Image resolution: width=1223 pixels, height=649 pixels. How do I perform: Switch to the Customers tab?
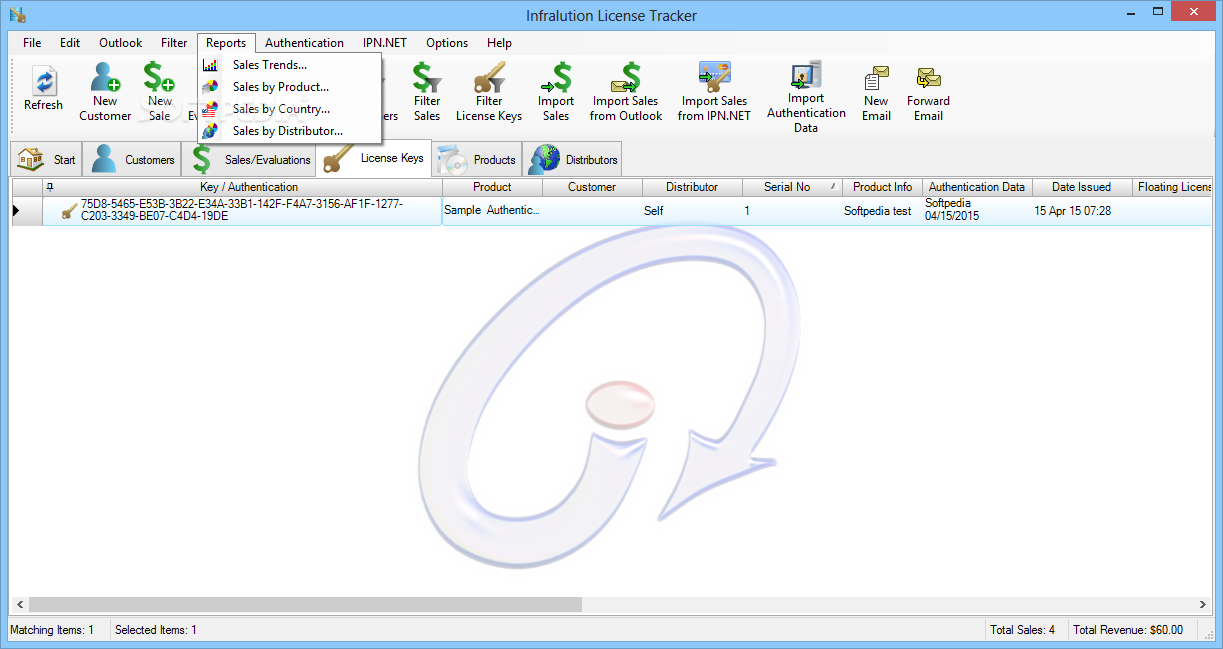132,160
